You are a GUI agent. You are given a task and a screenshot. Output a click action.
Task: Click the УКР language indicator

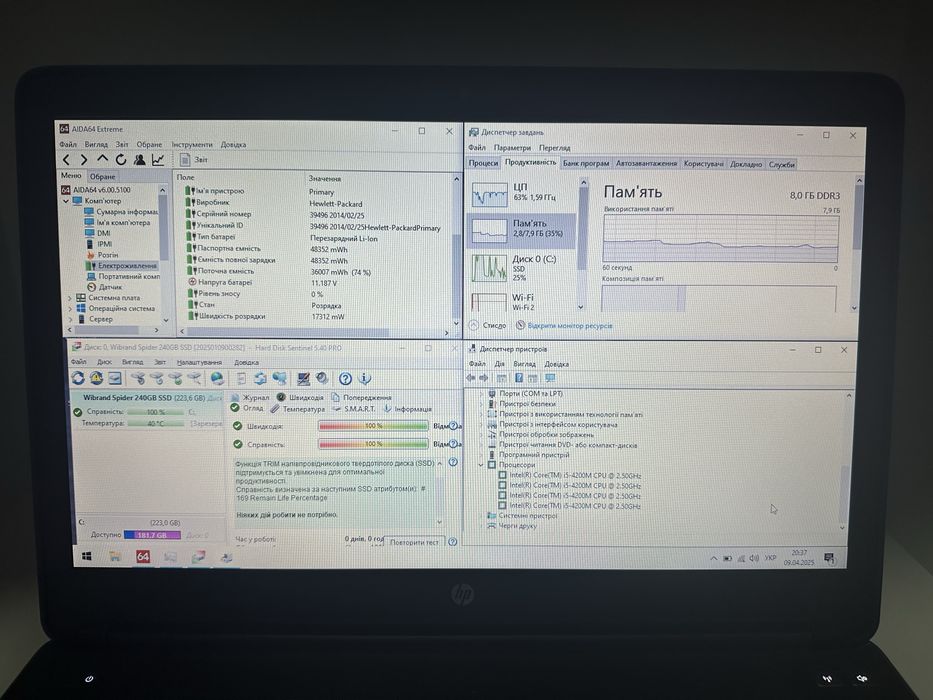[x=771, y=558]
